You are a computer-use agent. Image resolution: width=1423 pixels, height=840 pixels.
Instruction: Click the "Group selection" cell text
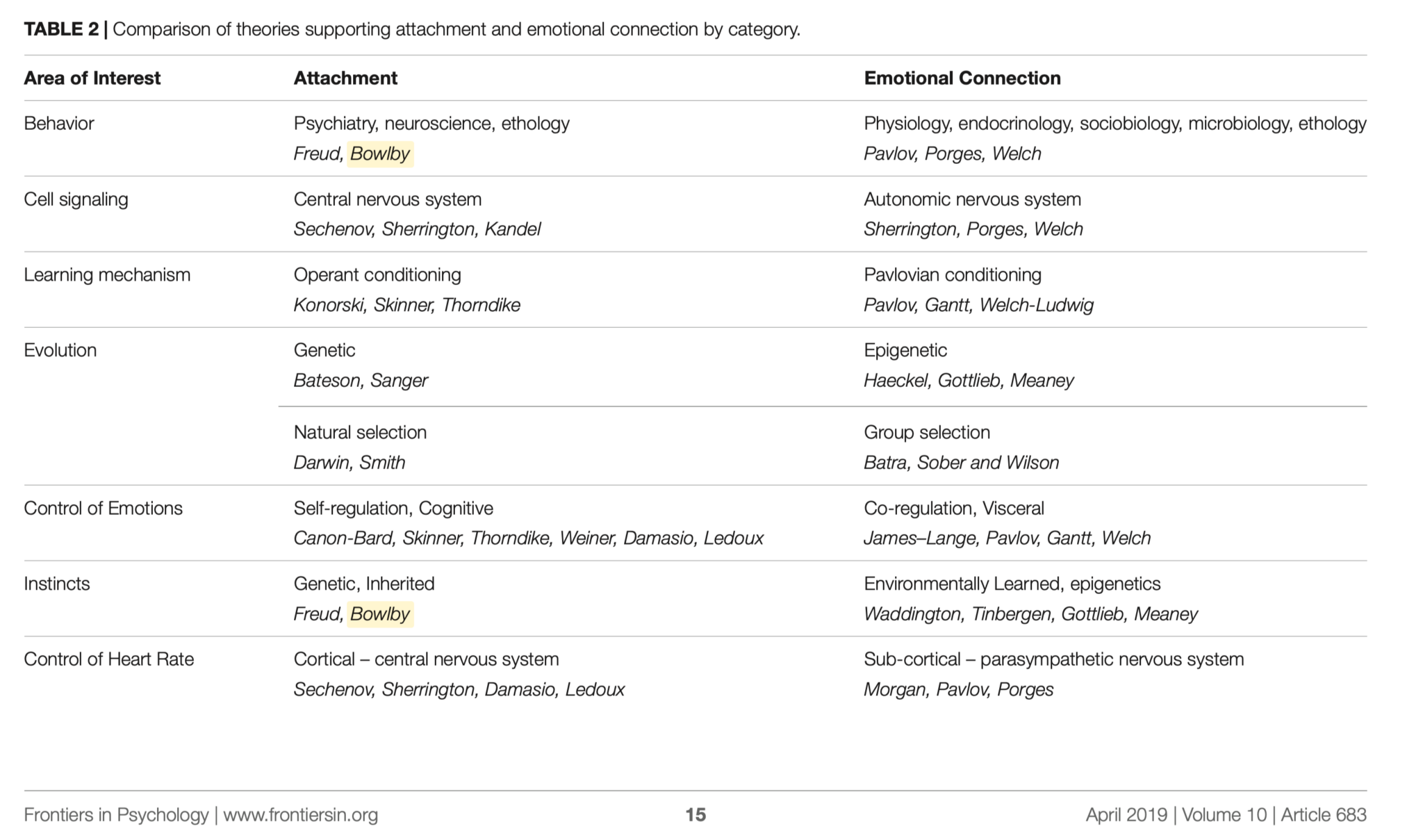(x=926, y=432)
